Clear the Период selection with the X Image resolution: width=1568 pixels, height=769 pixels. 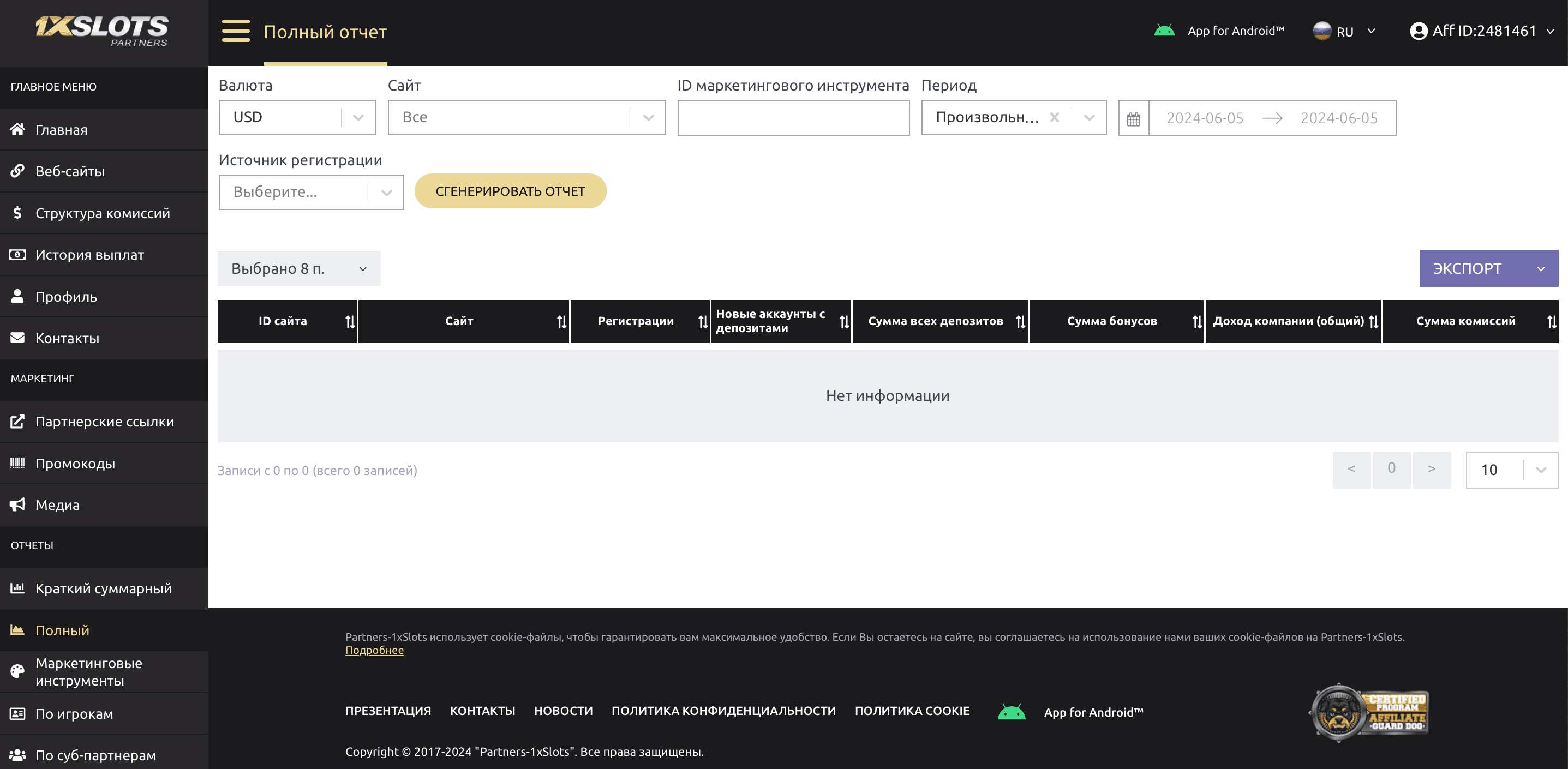[1054, 117]
